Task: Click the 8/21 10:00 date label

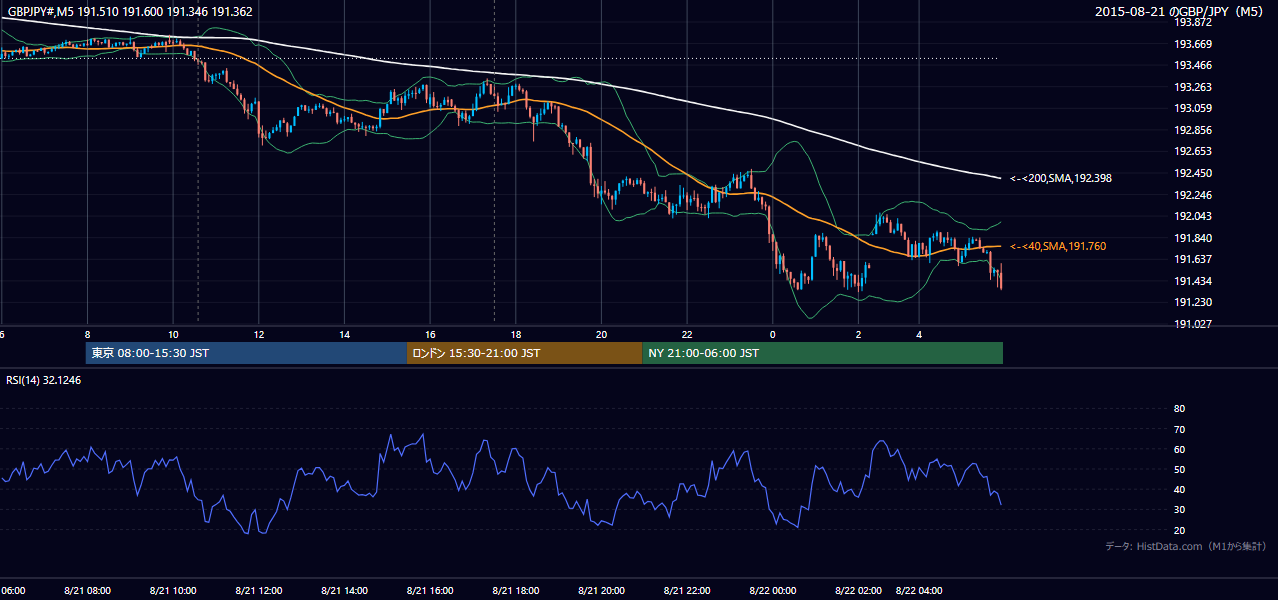Action: point(173,591)
